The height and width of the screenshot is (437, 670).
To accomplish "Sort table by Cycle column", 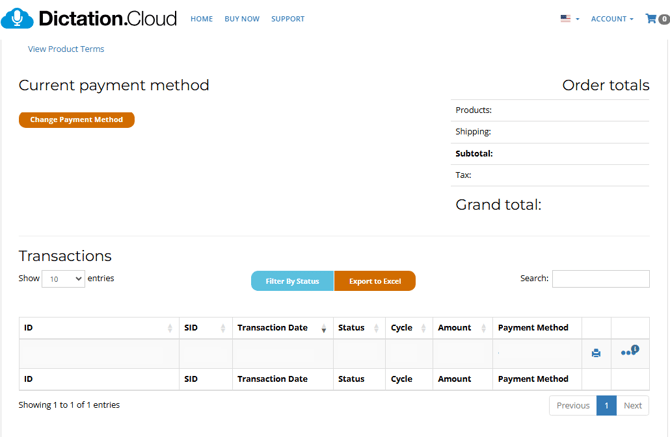I will tap(408, 328).
